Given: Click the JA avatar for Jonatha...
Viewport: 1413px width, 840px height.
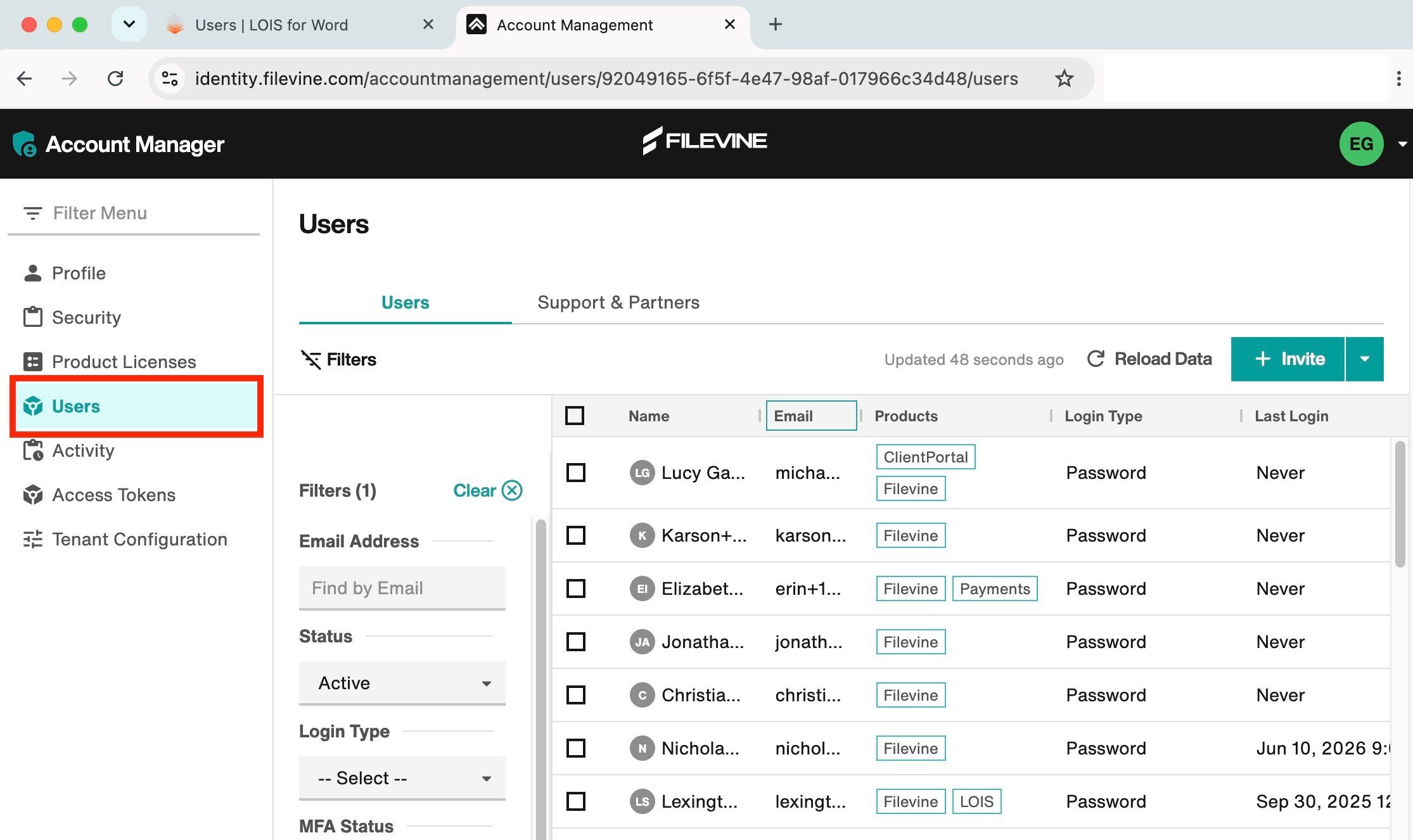Looking at the screenshot, I should (642, 642).
